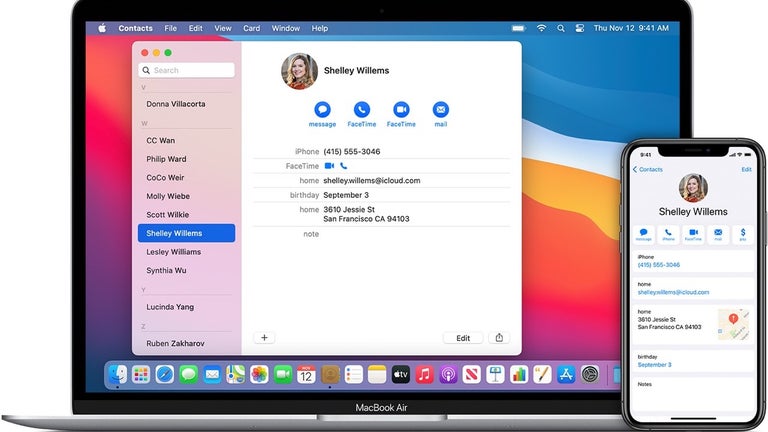Open the Card menu
Viewport: 768px width, 432px height.
251,28
